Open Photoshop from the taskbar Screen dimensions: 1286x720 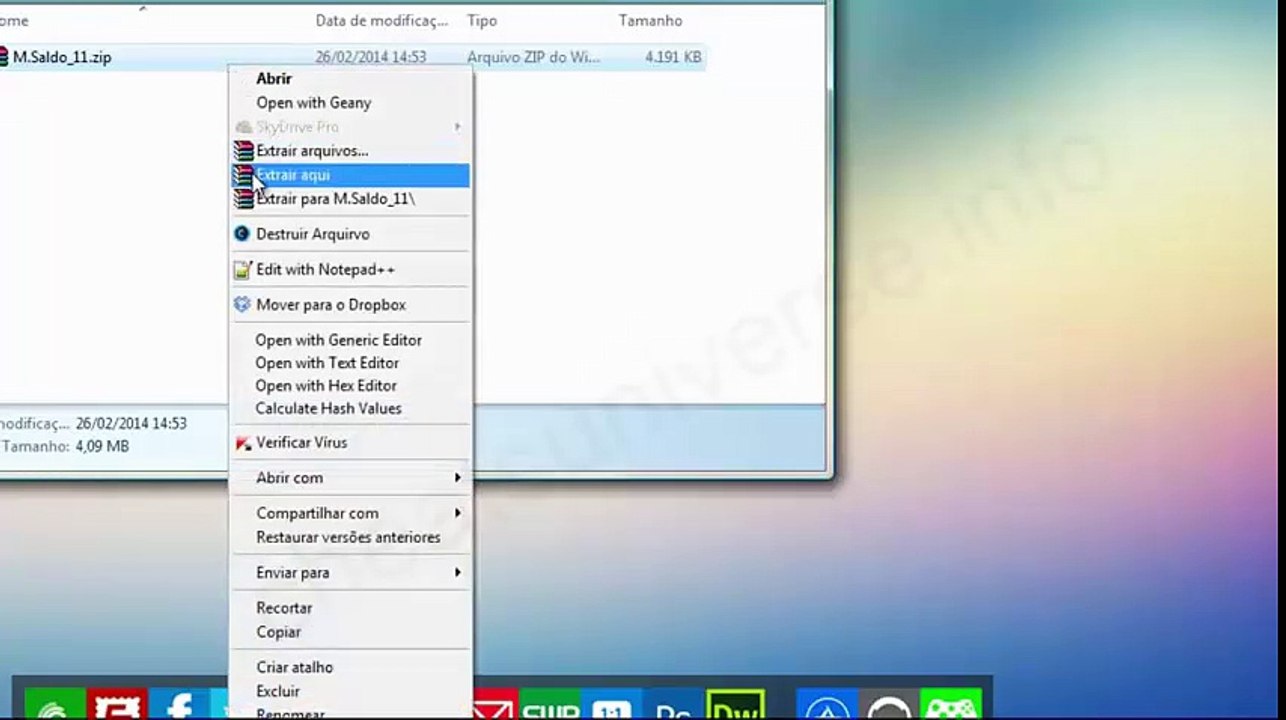click(x=673, y=704)
